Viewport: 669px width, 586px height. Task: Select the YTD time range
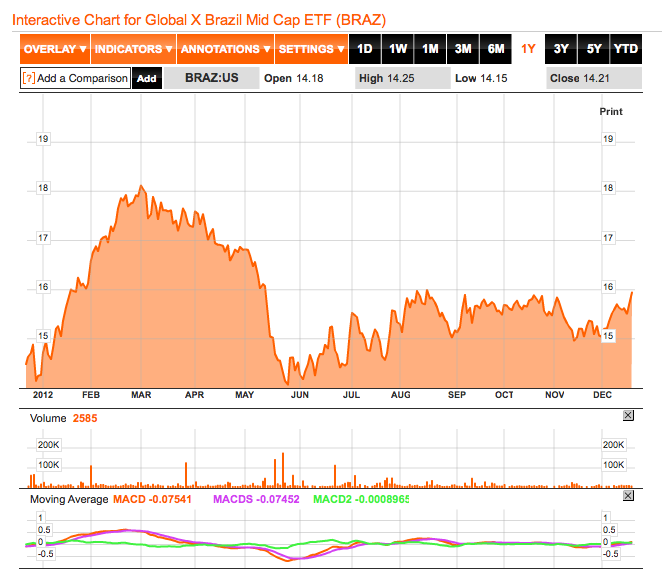(x=626, y=49)
